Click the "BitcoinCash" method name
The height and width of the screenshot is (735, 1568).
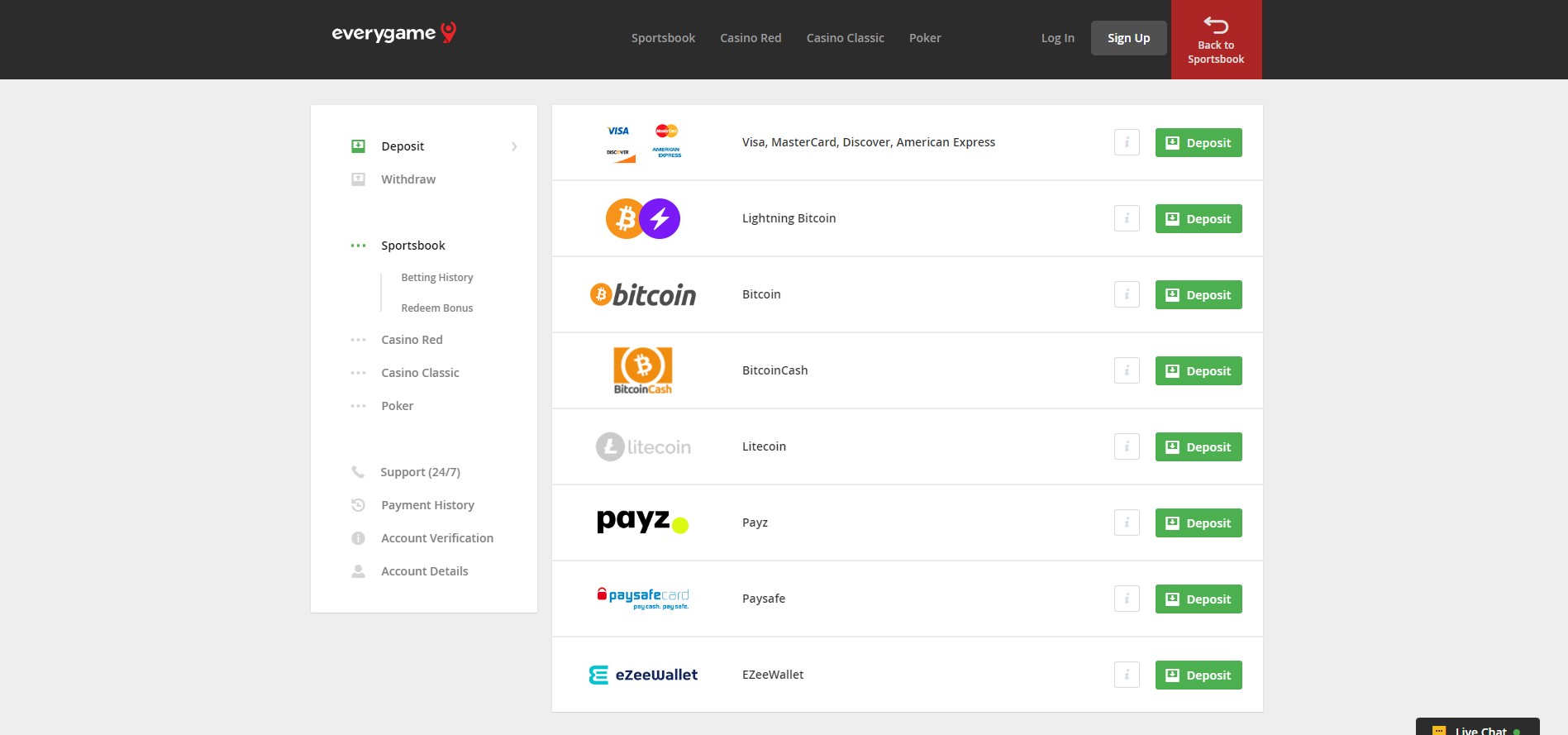coord(774,370)
